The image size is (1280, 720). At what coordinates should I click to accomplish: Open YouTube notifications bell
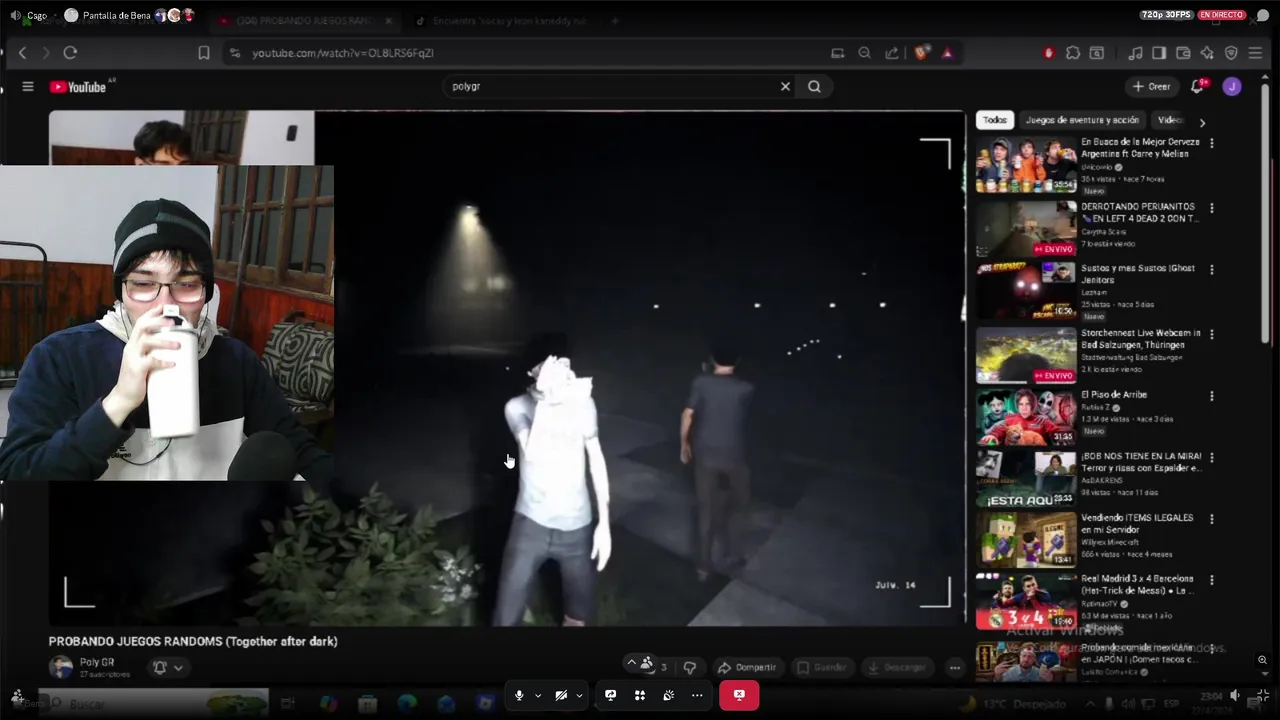[1198, 87]
